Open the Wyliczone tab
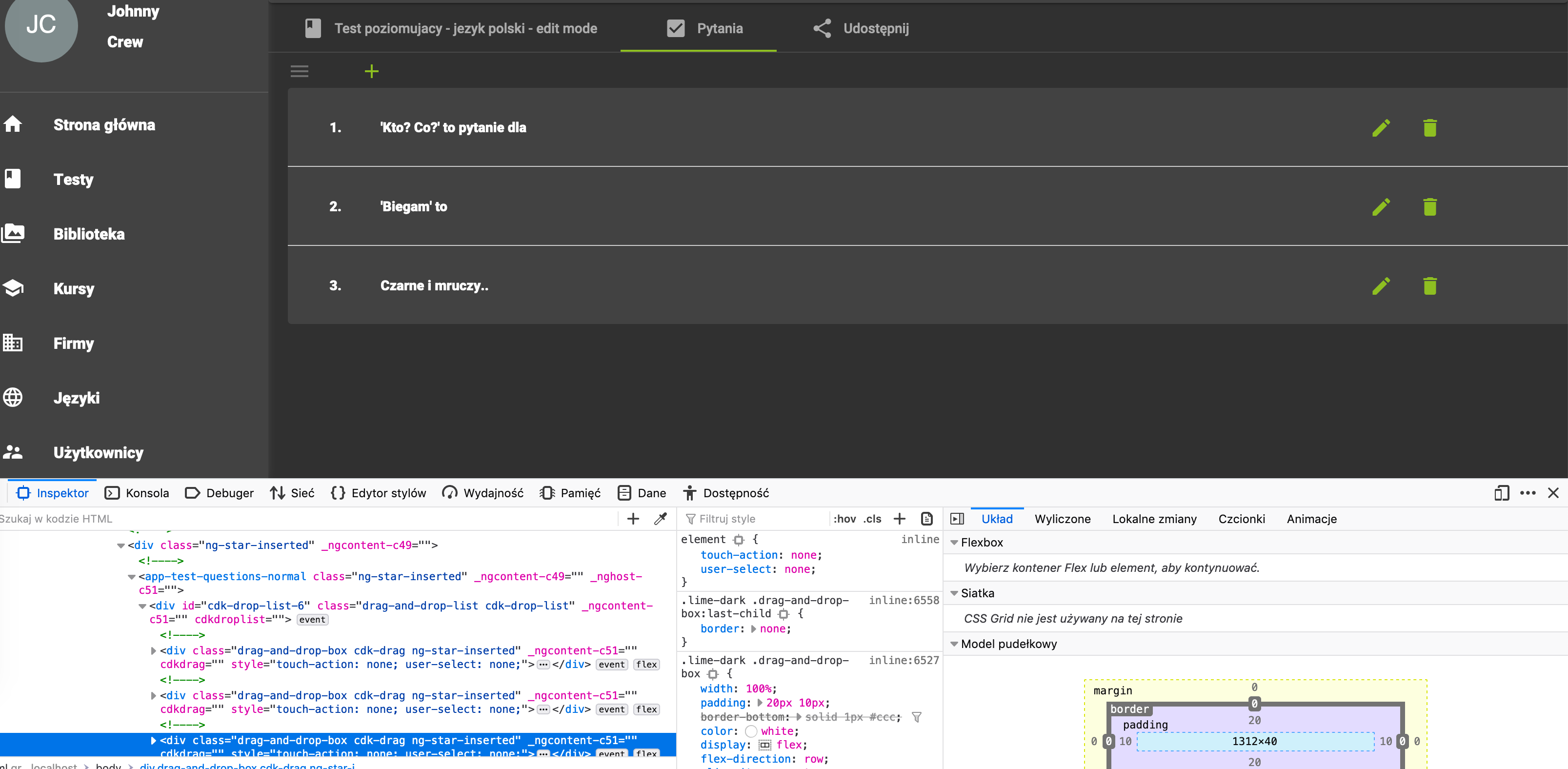1568x769 pixels. pos(1062,519)
